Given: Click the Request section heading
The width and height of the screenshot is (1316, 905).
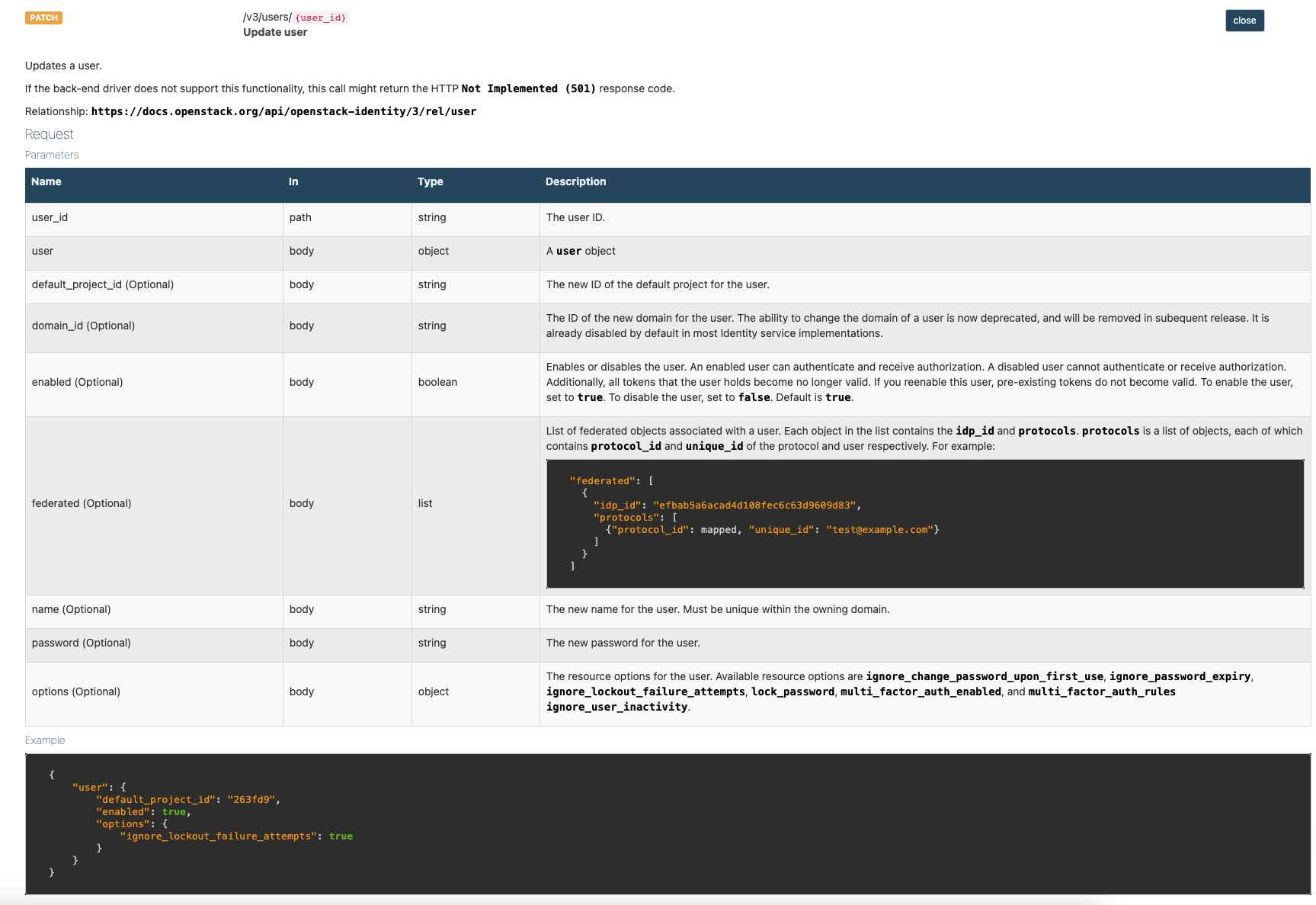Looking at the screenshot, I should [49, 134].
